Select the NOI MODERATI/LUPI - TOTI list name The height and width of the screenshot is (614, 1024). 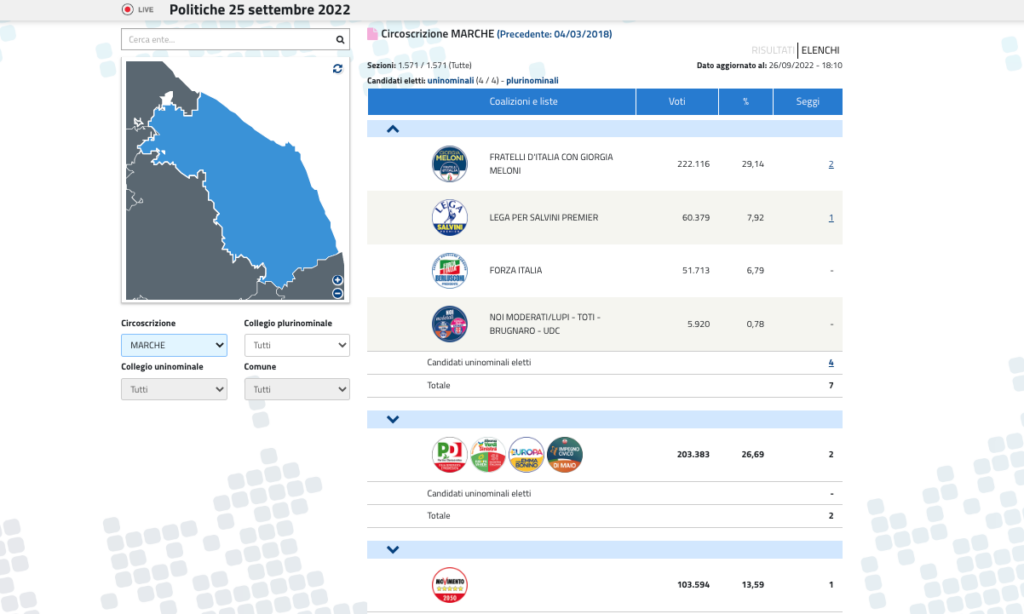pos(545,324)
